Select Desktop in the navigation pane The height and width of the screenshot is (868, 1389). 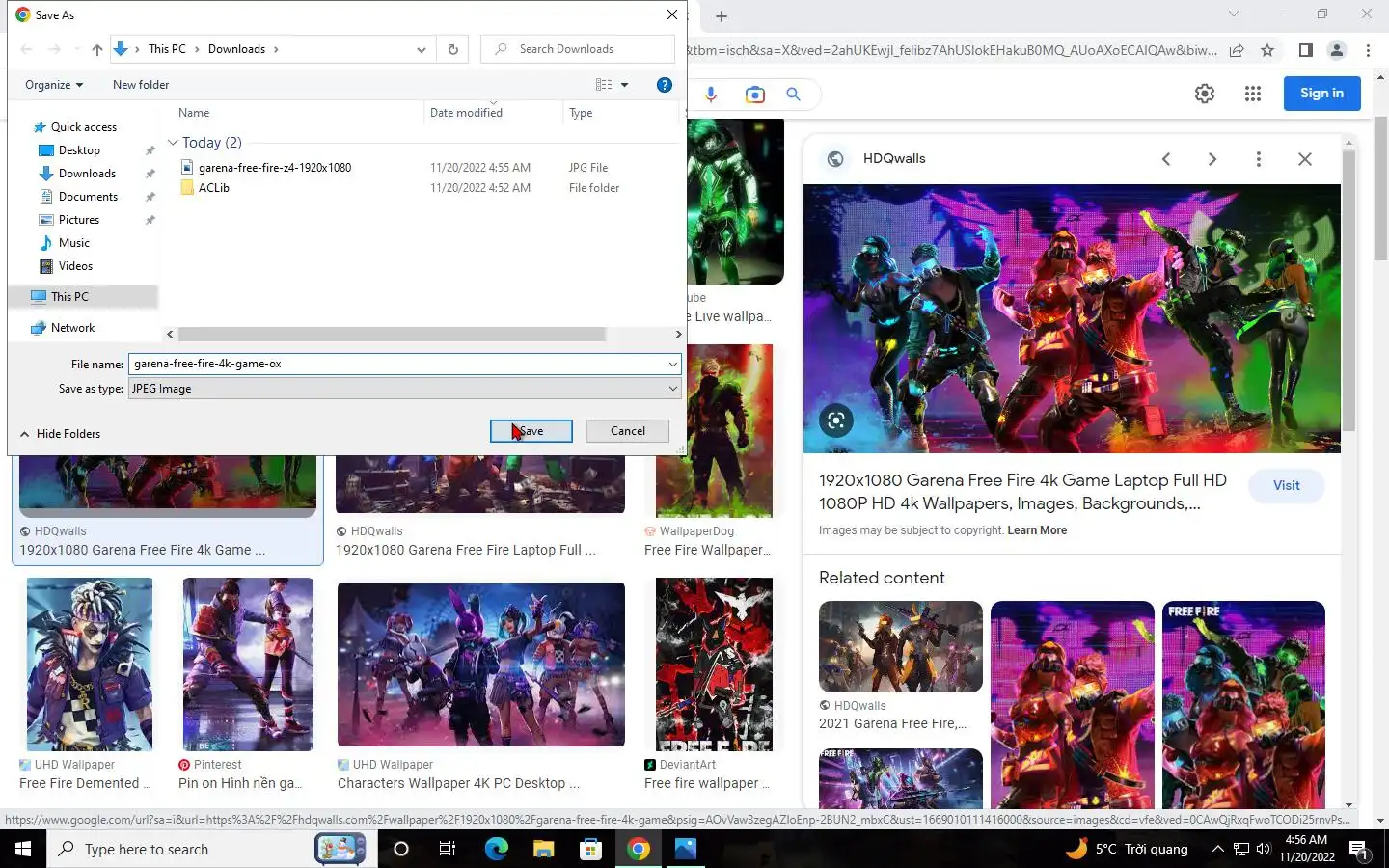pyautogui.click(x=79, y=150)
